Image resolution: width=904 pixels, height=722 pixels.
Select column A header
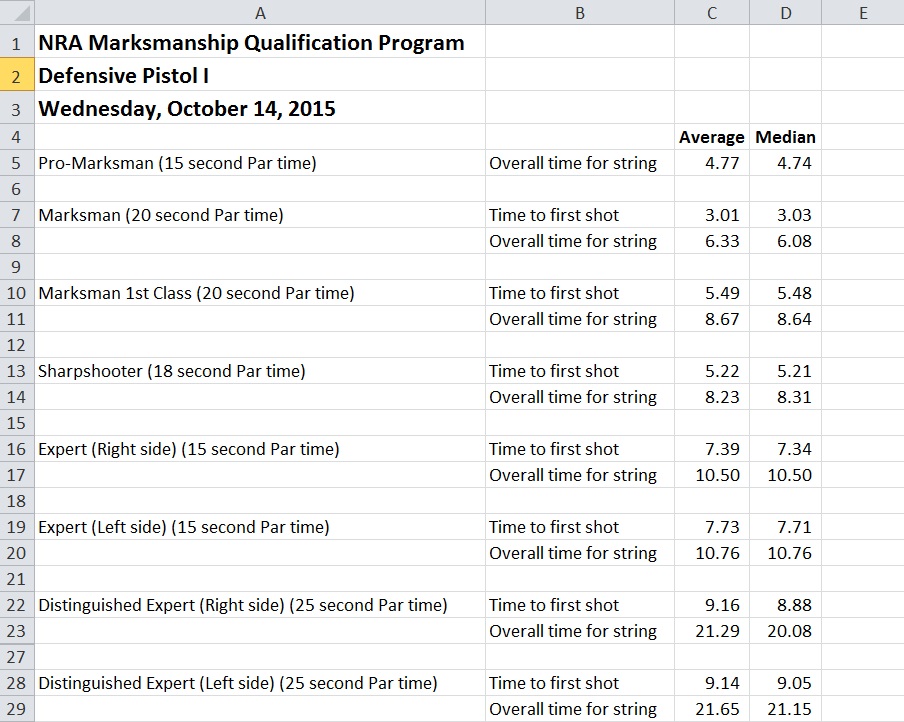[x=260, y=12]
